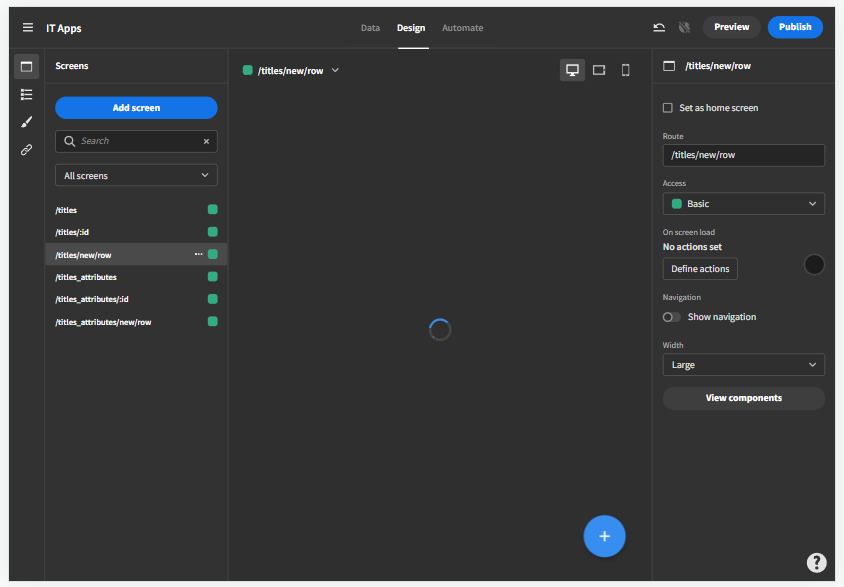Select the Screens panel icon in left sidebar
The height and width of the screenshot is (587, 844).
tap(26, 66)
